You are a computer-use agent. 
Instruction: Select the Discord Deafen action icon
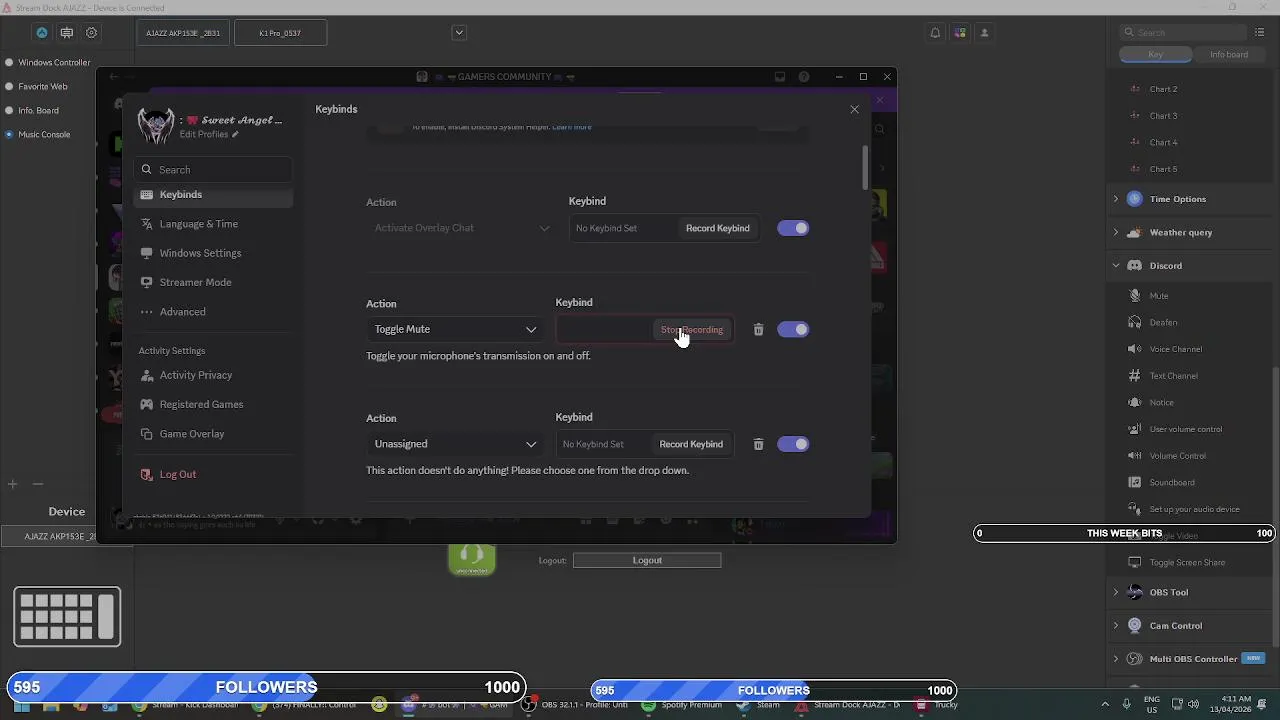point(1134,322)
